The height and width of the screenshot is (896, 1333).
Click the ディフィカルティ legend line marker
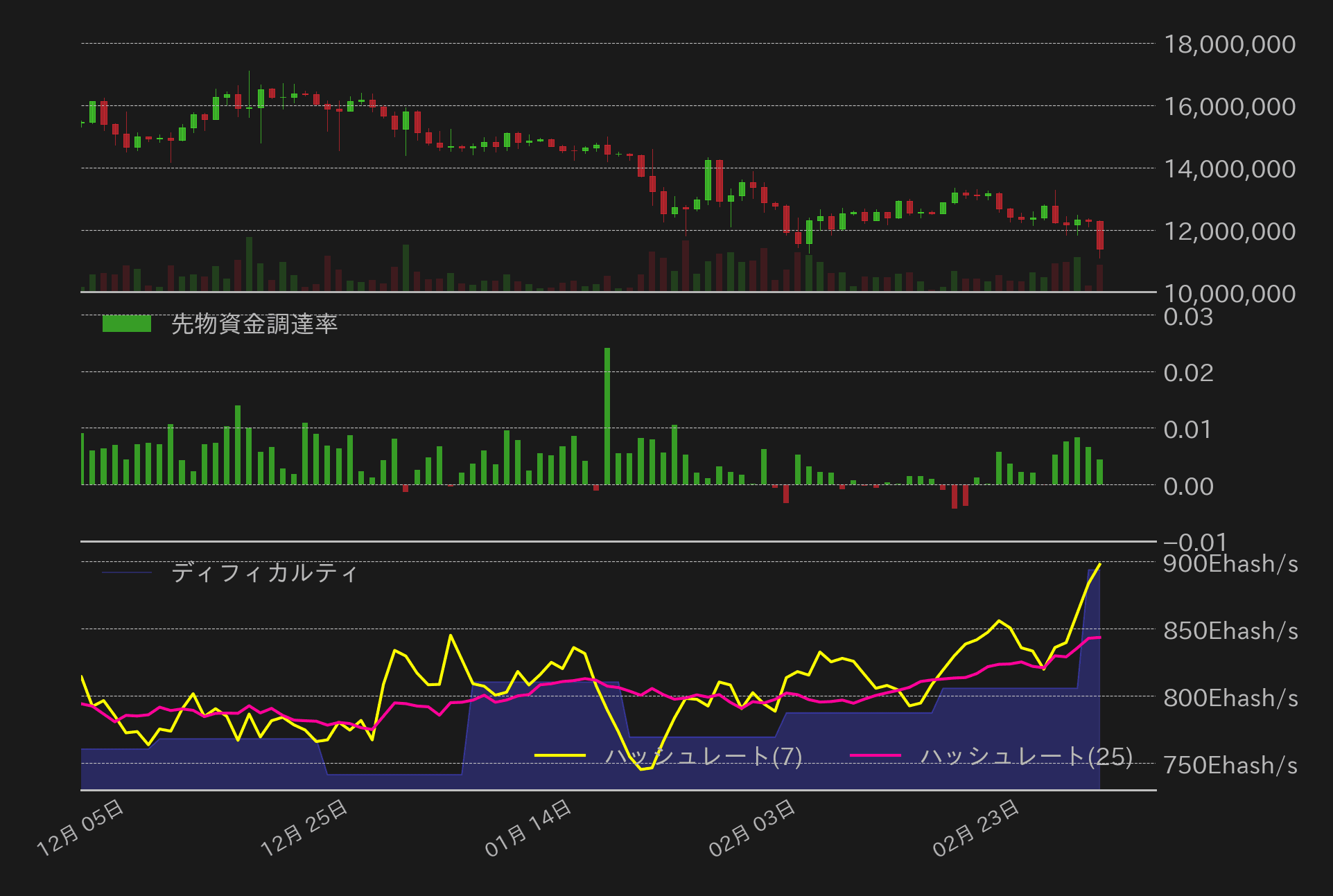[127, 572]
